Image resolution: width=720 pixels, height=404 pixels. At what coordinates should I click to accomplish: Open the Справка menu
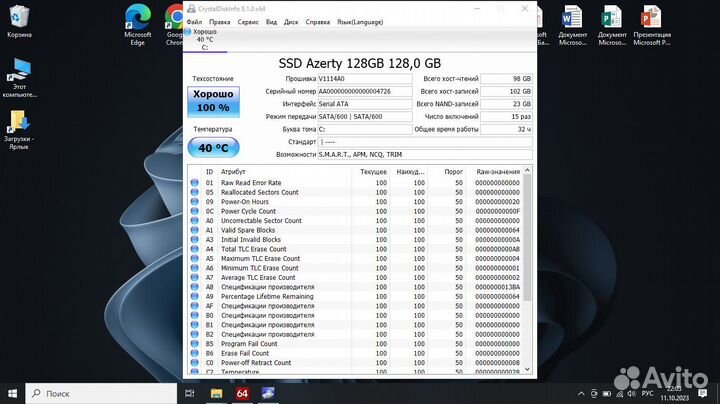tap(318, 22)
